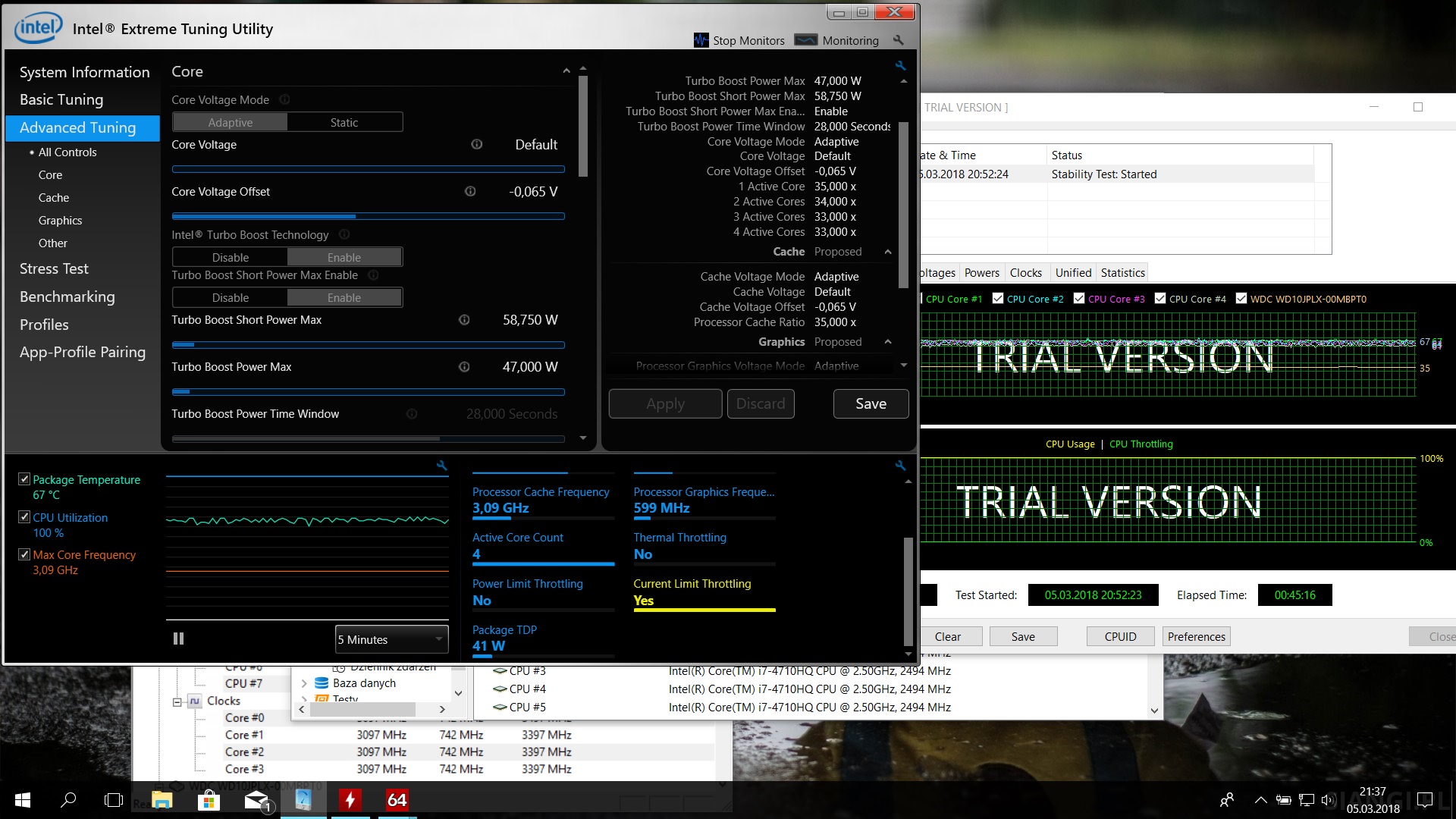The width and height of the screenshot is (1456, 819).
Task: Click wrench icon above monitor tiles panel
Action: (900, 466)
